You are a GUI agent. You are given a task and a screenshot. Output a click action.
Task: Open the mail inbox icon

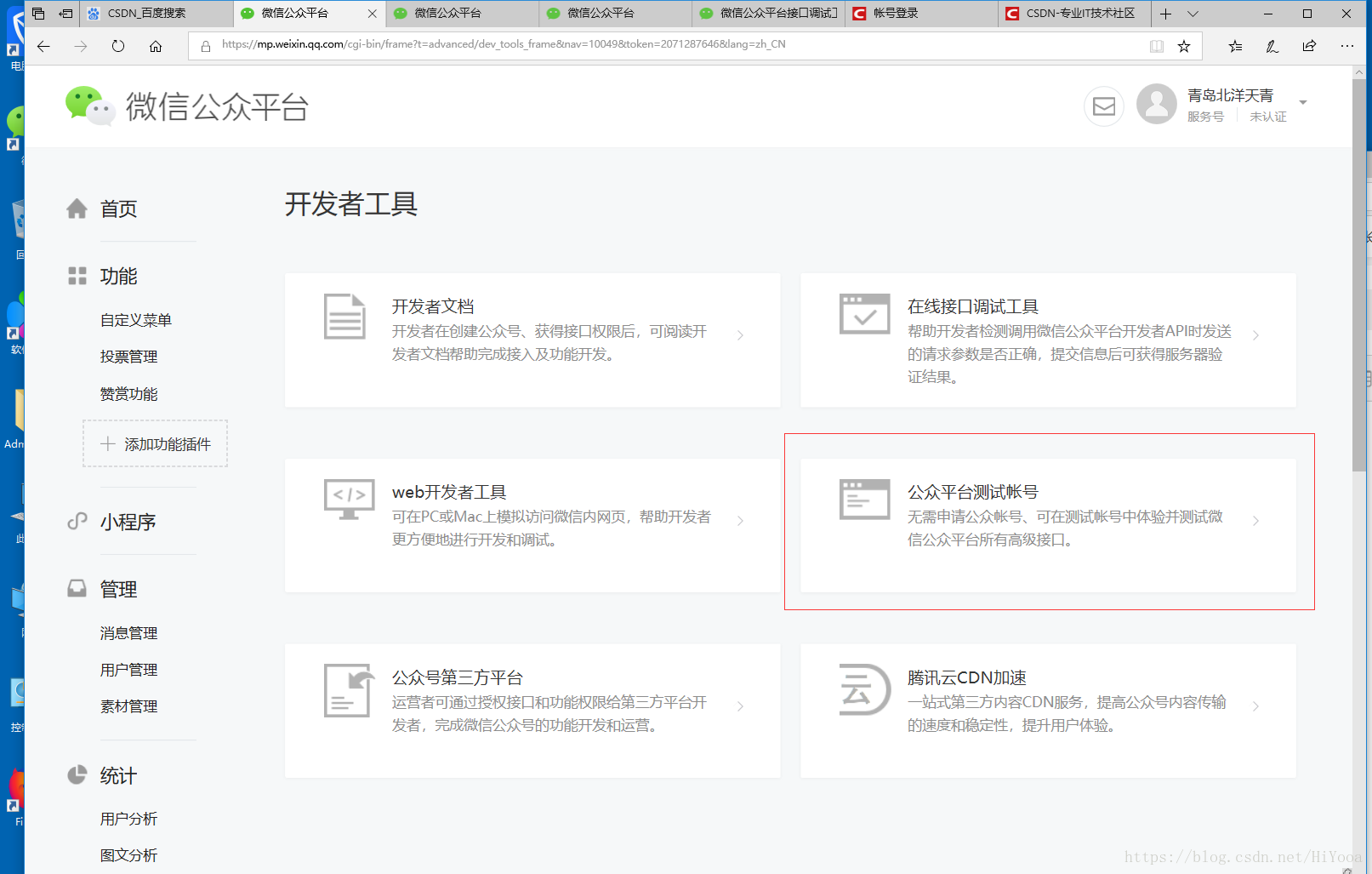coord(1104,106)
